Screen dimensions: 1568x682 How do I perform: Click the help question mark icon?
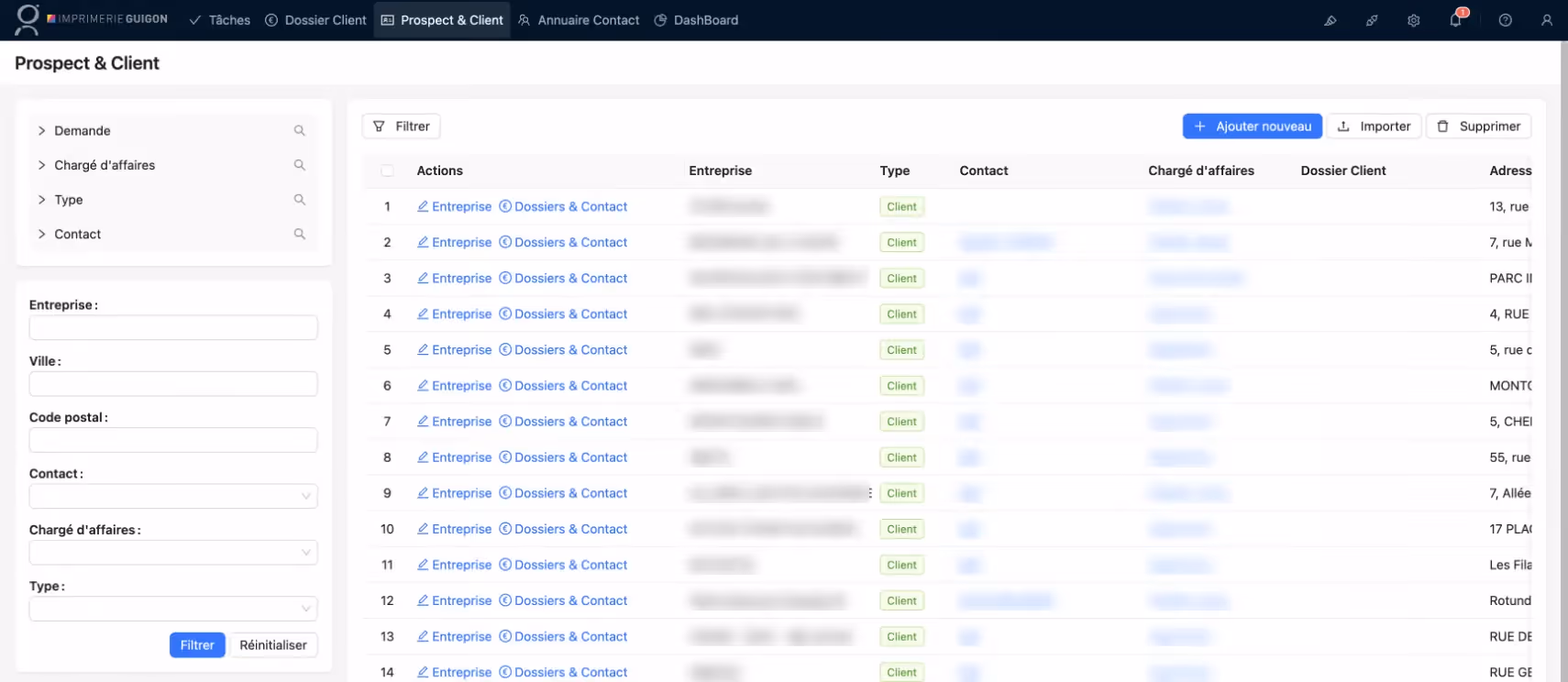point(1506,20)
